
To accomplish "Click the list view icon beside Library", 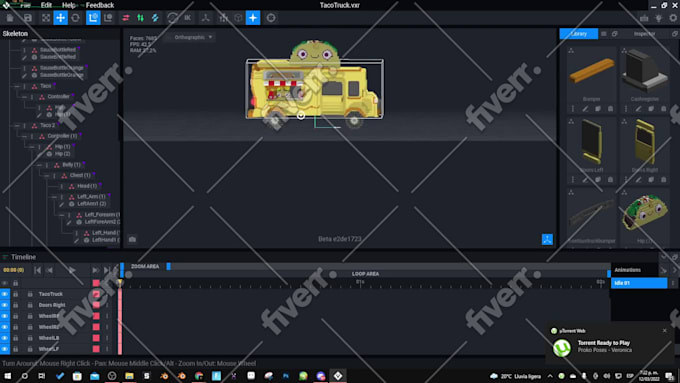I will 604,33.
